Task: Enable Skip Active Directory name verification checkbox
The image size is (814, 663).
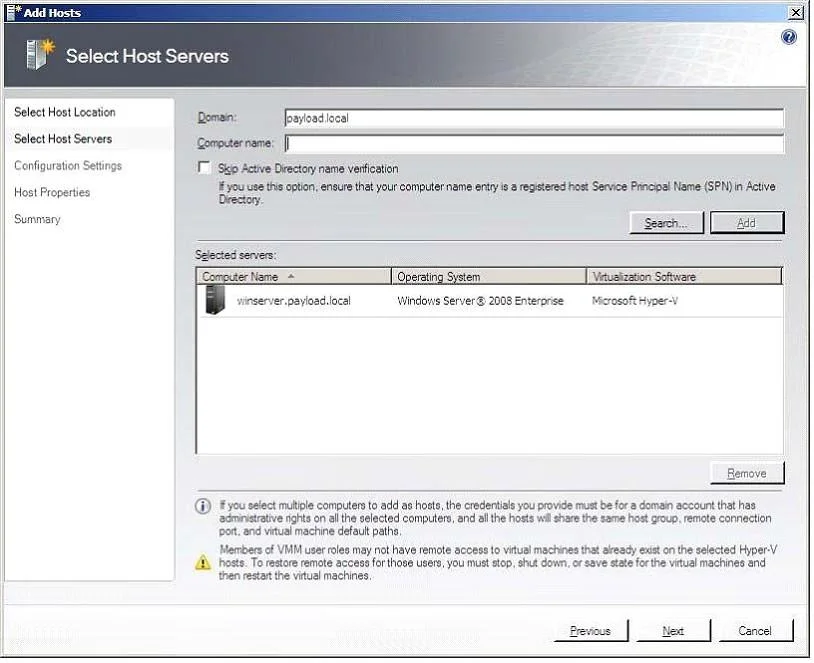Action: click(204, 168)
